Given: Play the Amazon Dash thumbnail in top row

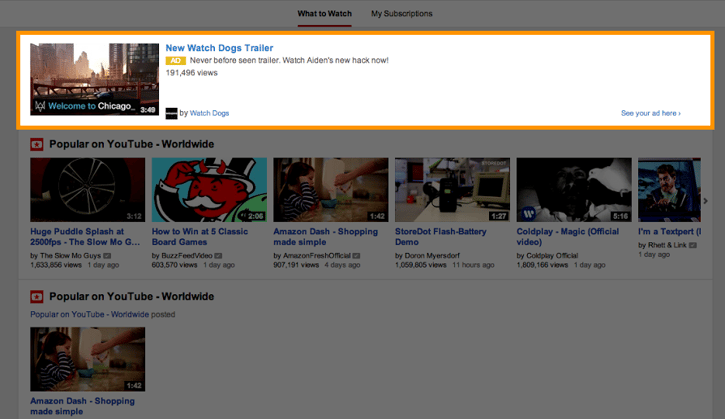Looking at the screenshot, I should [x=331, y=190].
